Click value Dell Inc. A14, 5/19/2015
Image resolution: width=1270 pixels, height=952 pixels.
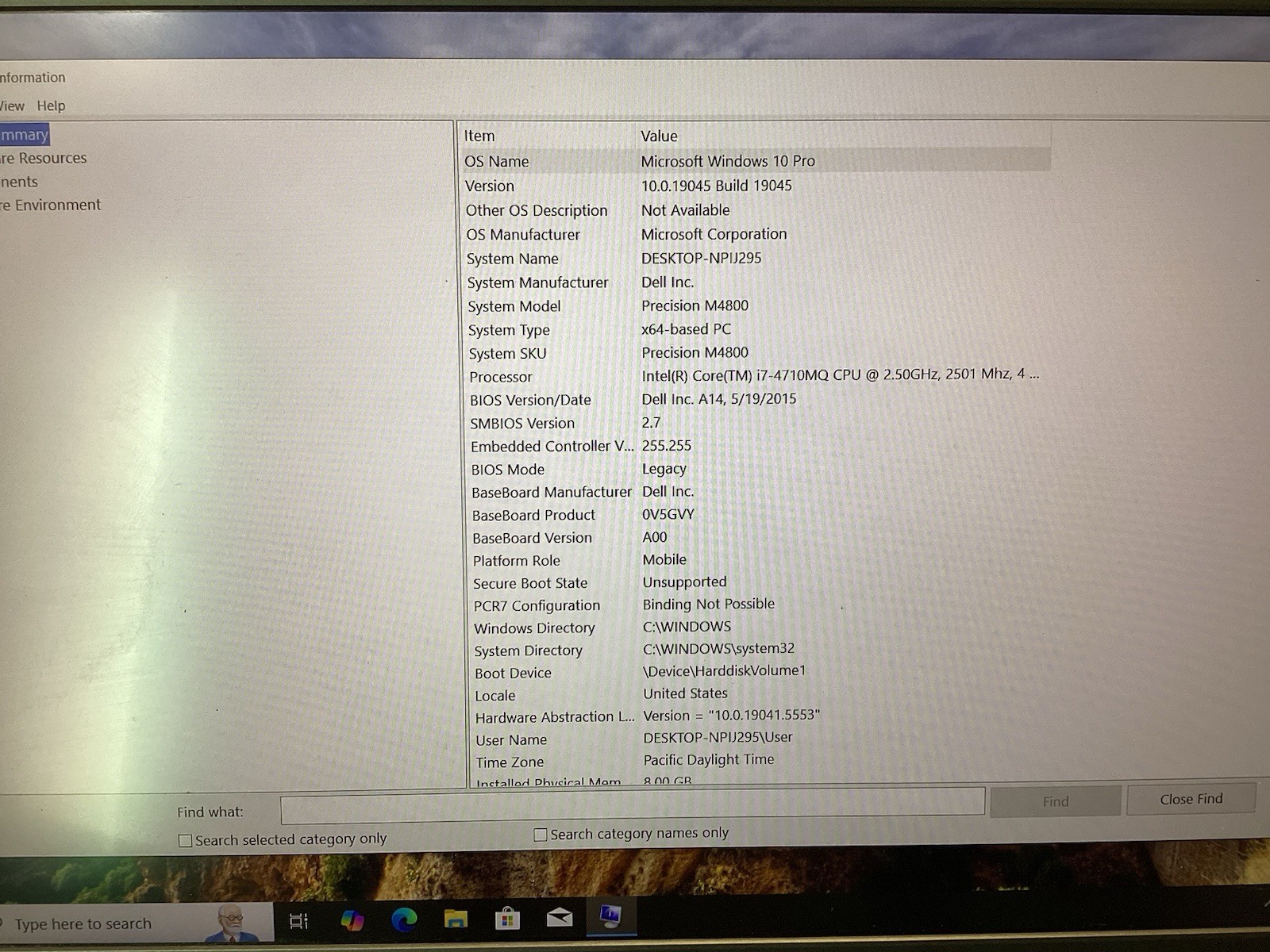point(719,399)
